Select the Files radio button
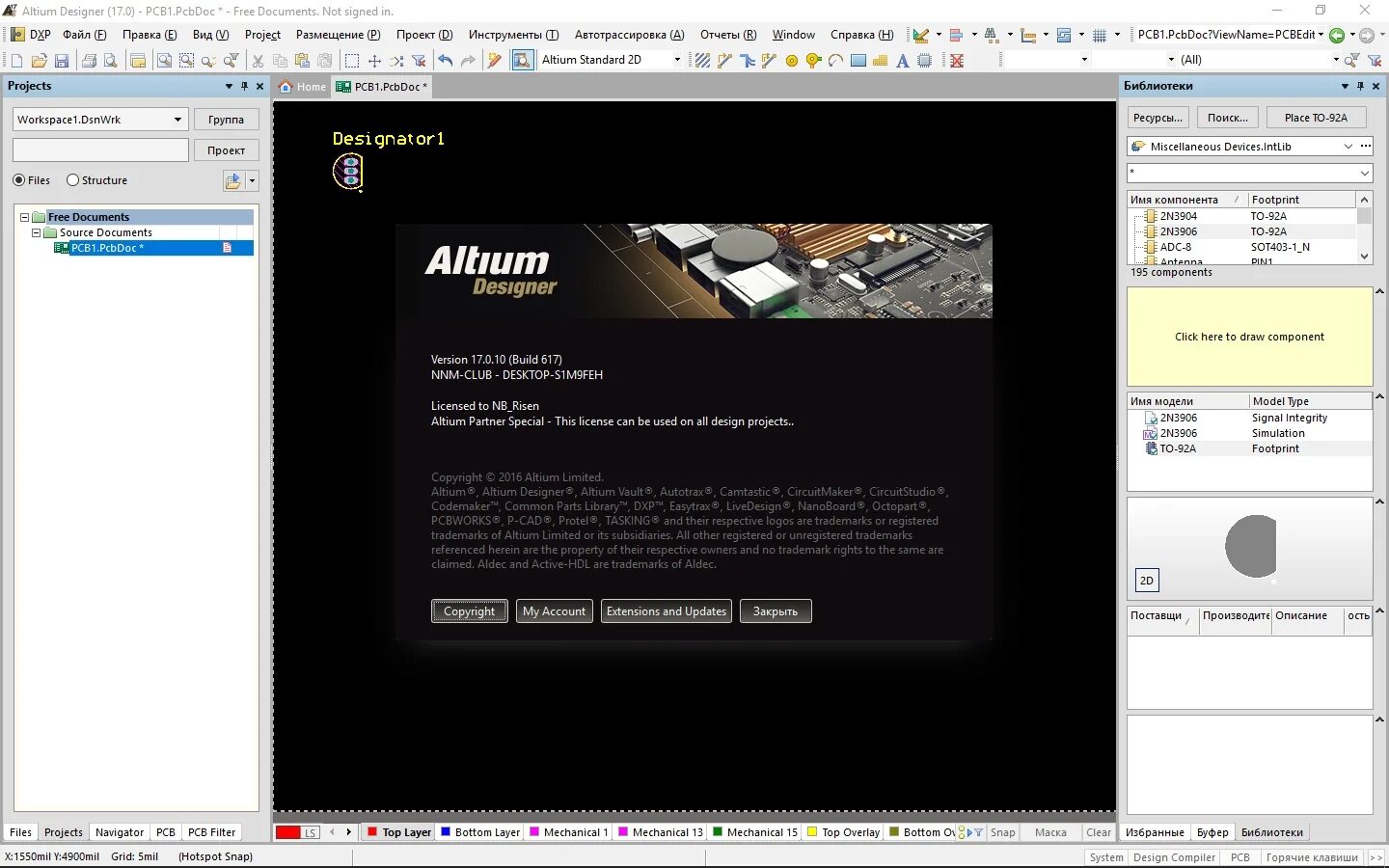 [x=18, y=180]
